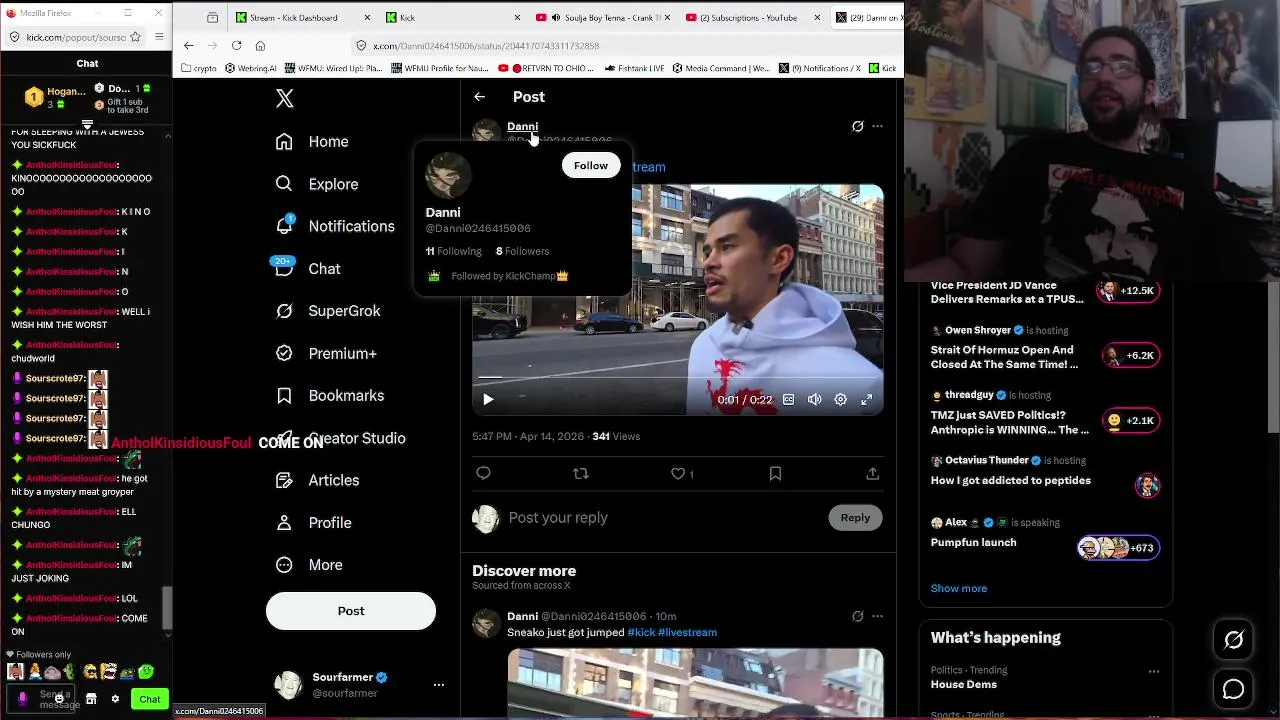This screenshot has height=720, width=1280.
Task: Open the three-dot menu on main post
Action: point(877,126)
